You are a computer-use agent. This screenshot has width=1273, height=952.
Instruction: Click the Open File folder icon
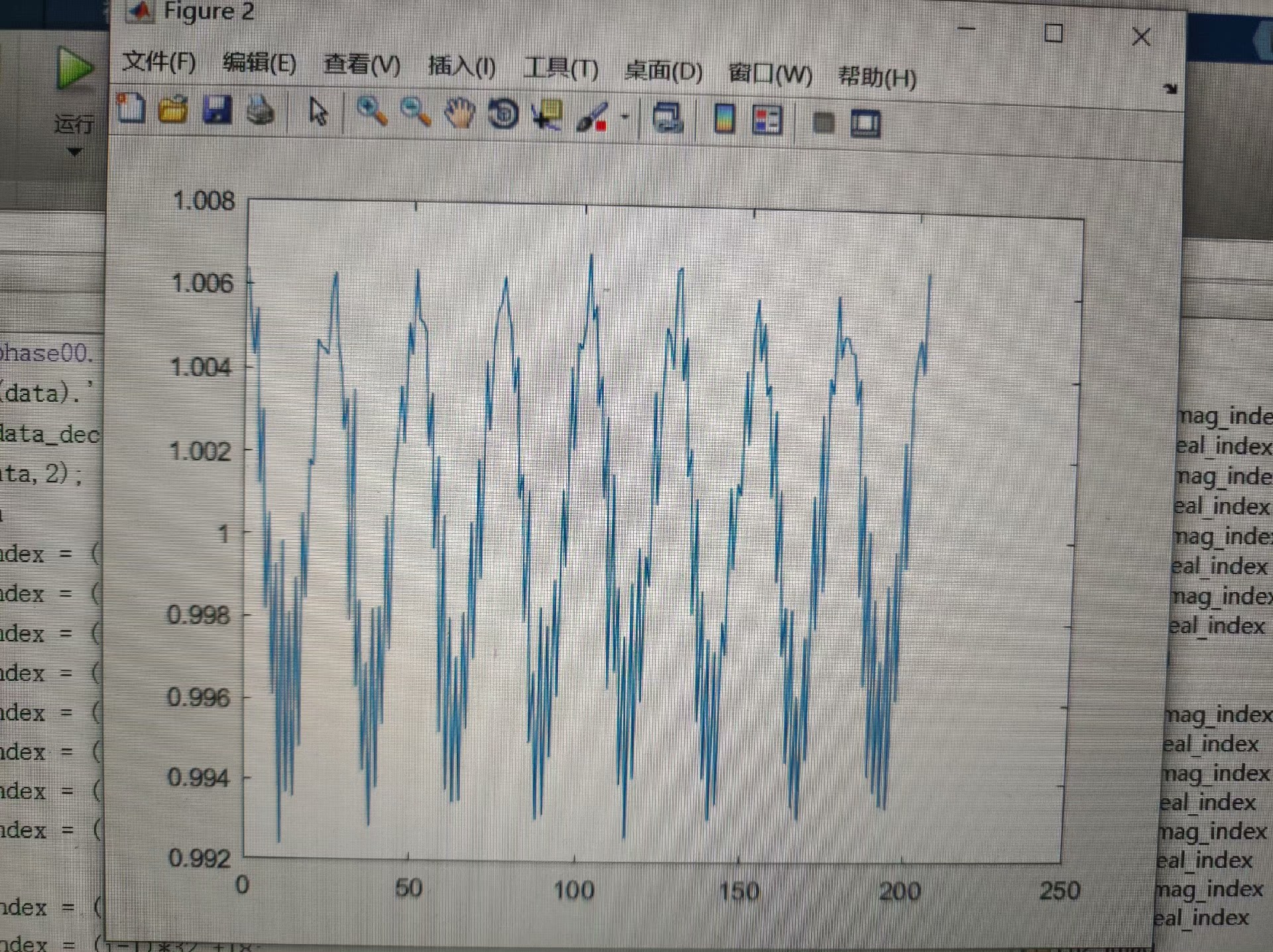(173, 109)
